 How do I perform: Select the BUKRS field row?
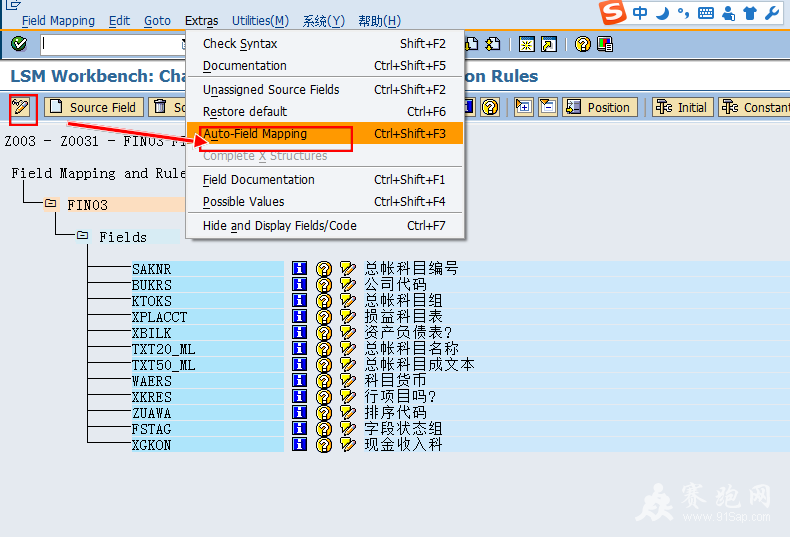pyautogui.click(x=208, y=285)
